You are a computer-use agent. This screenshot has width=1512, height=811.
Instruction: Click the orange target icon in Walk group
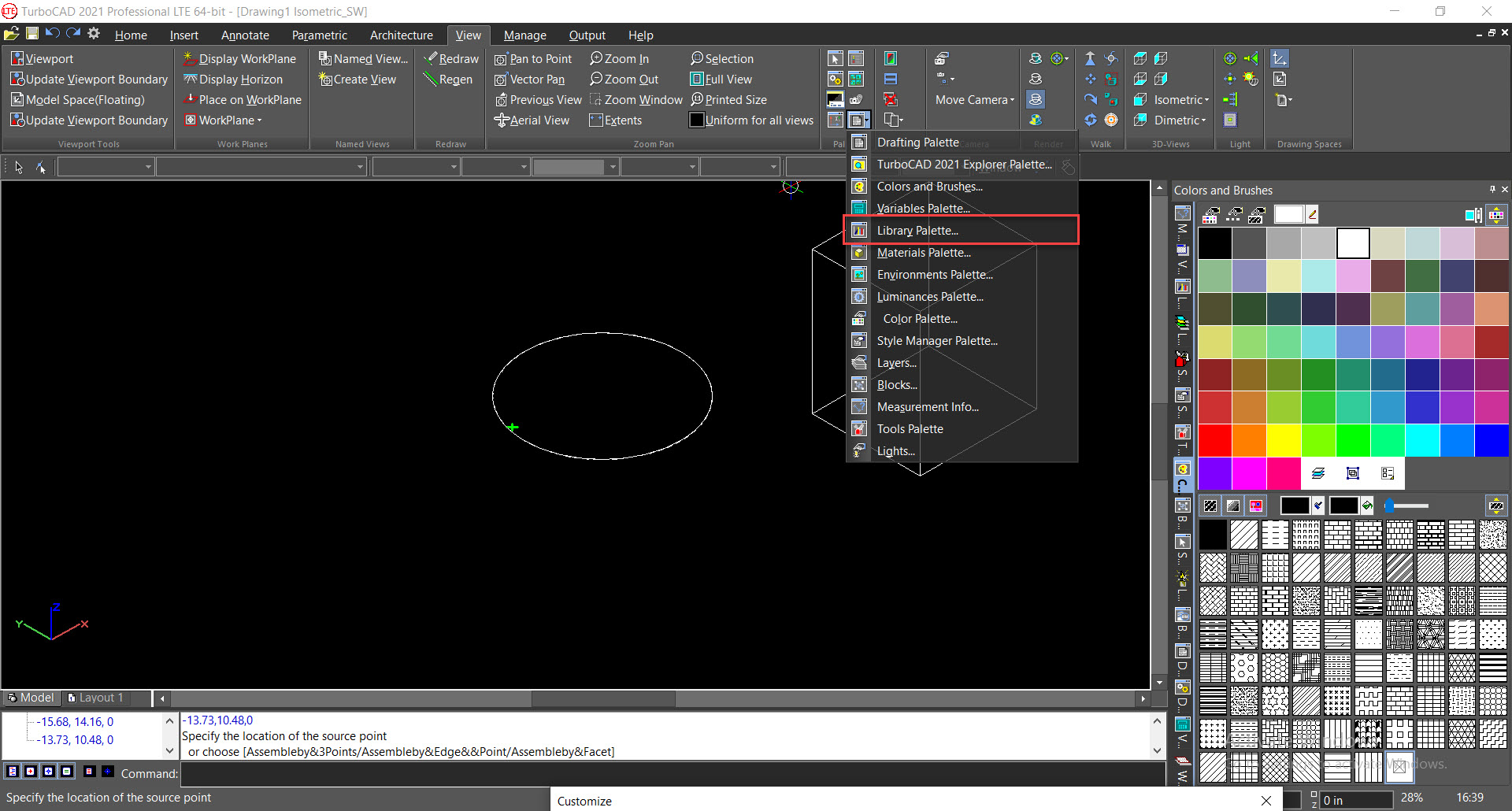point(1111,120)
